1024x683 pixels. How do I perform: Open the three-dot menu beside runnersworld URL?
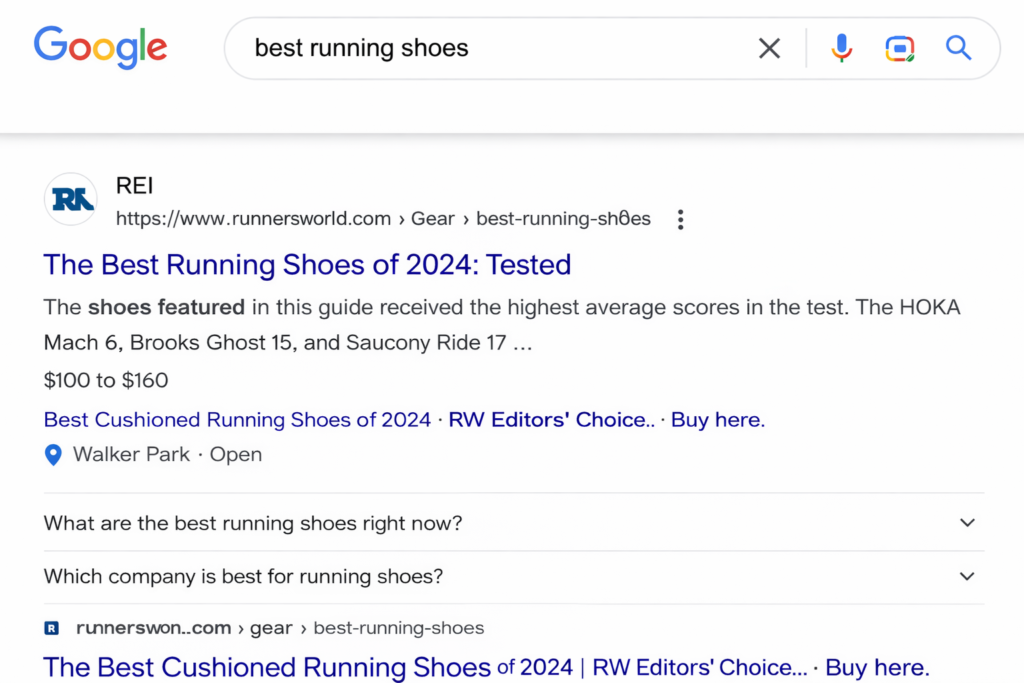click(680, 219)
